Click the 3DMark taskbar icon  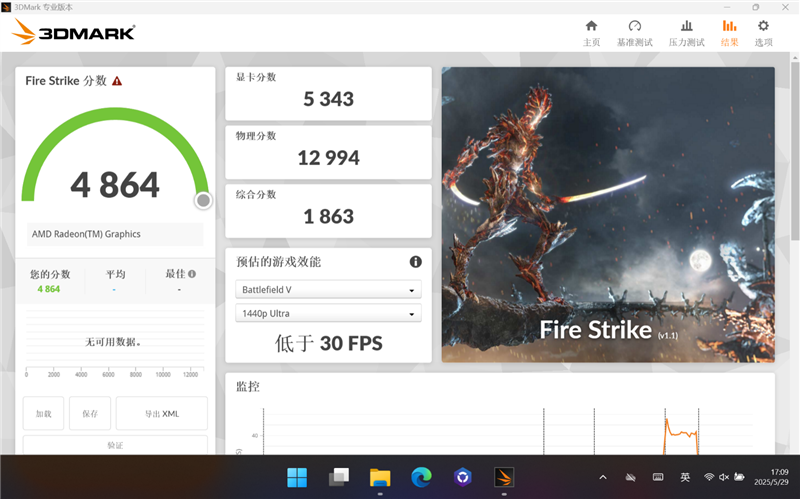tap(504, 478)
